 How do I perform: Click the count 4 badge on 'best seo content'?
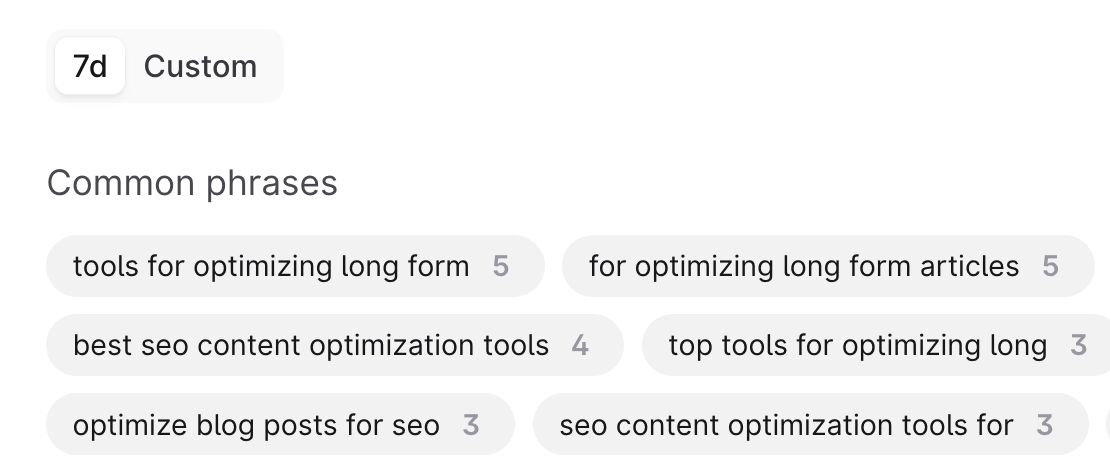[580, 346]
